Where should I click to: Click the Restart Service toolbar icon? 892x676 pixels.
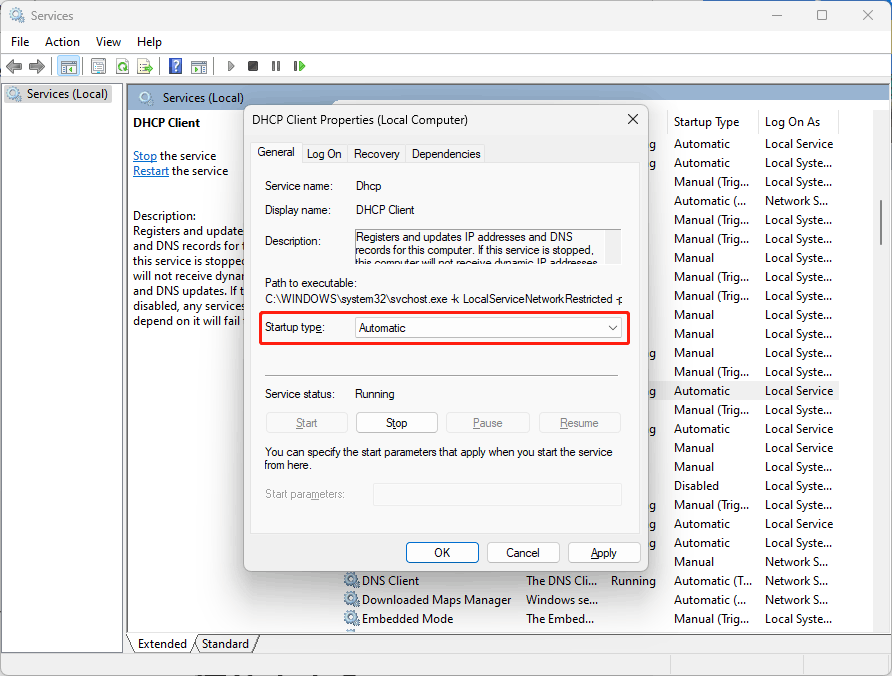299,66
